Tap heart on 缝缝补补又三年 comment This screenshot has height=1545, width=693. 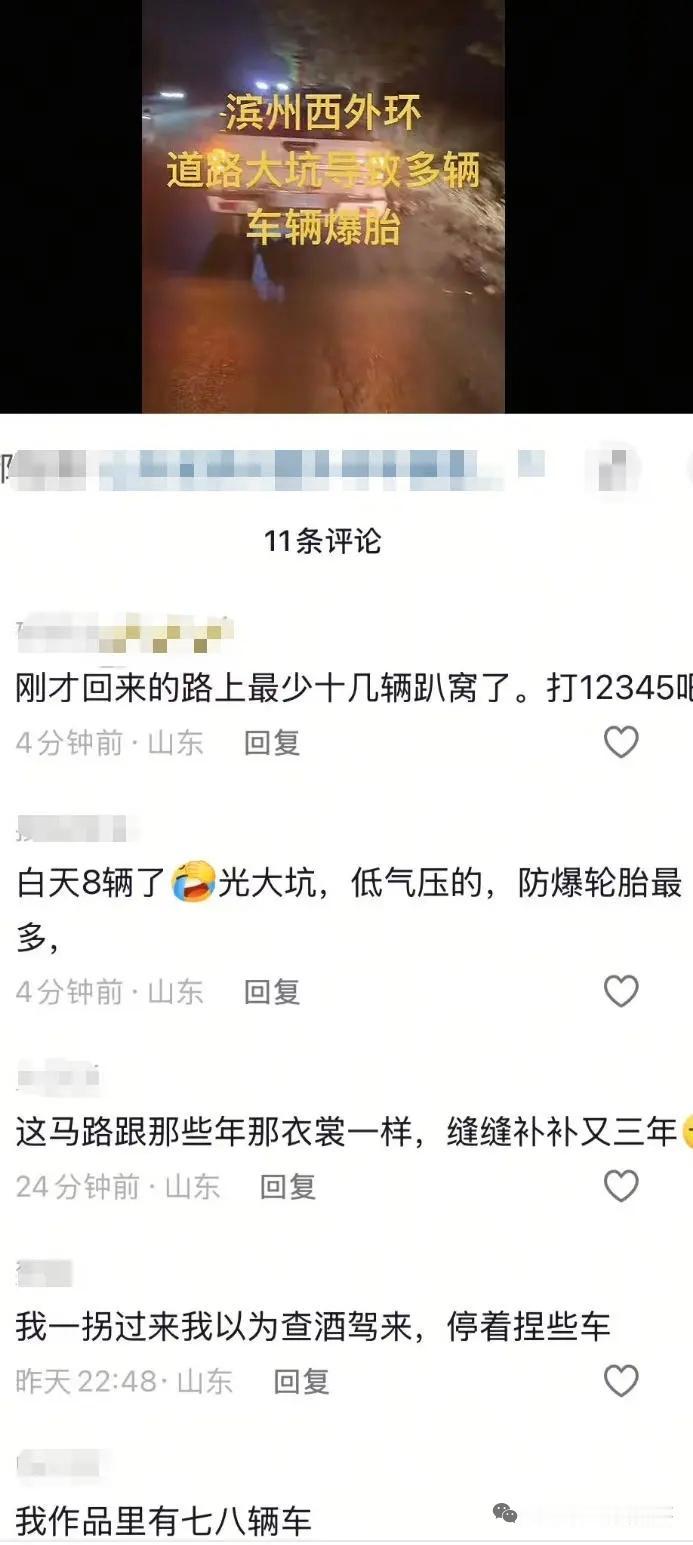tap(621, 1186)
